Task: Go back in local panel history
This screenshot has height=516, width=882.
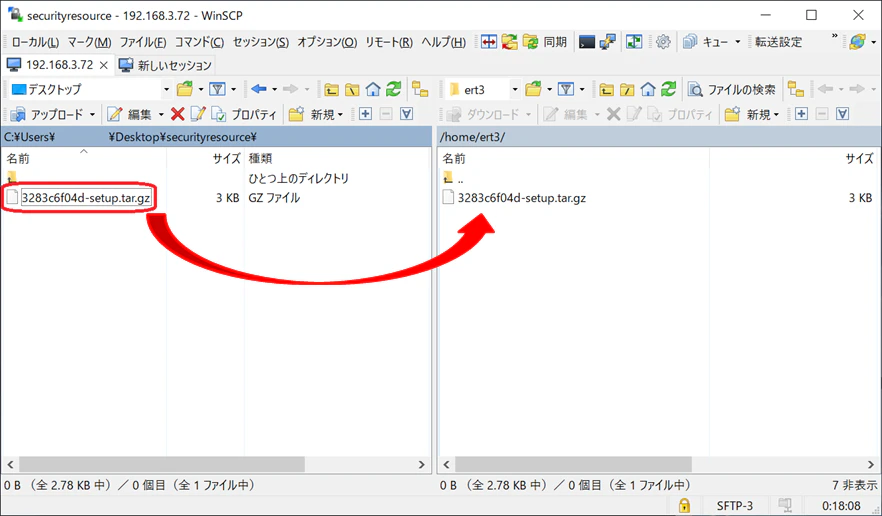Action: click(259, 89)
